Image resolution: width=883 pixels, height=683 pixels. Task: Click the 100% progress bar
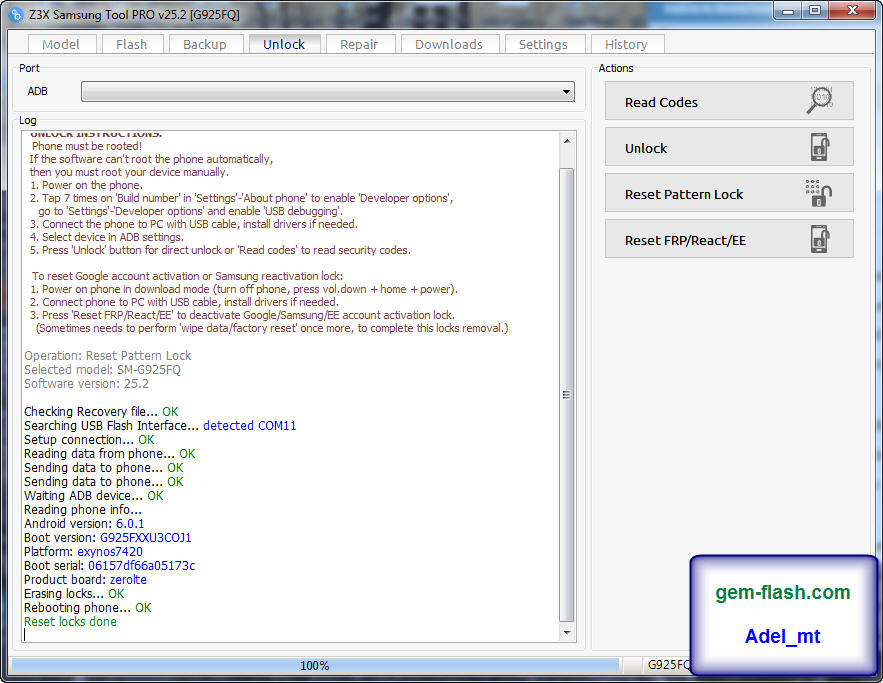315,666
